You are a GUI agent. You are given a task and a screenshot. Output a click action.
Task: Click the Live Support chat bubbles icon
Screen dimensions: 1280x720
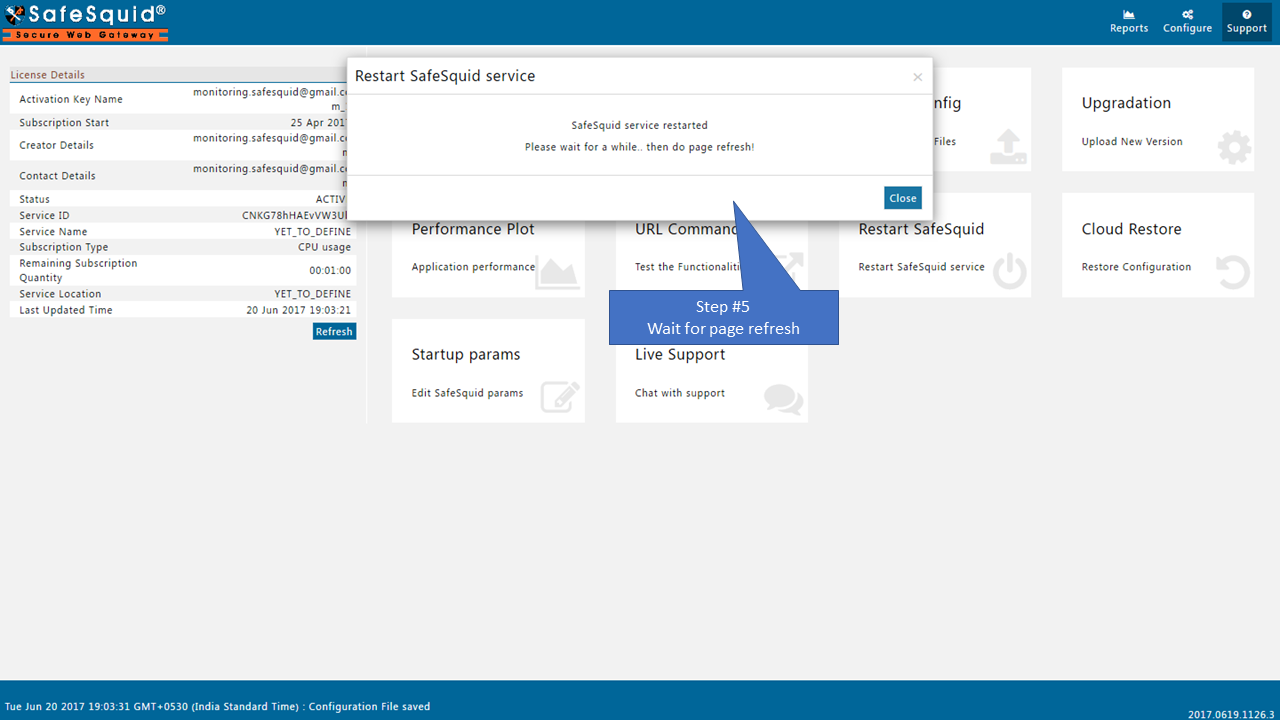(783, 399)
